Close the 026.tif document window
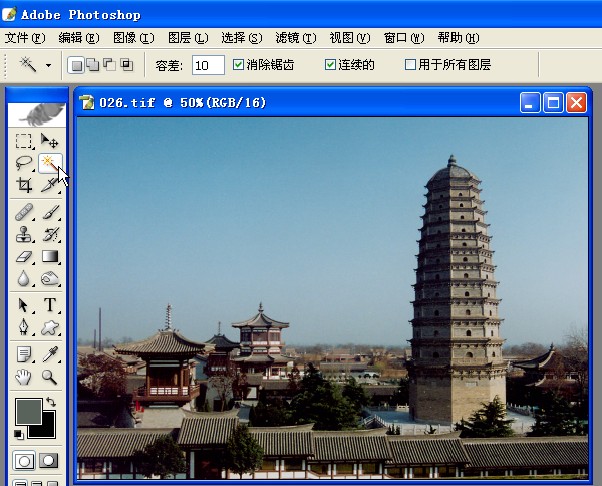Screen dimensions: 602x486 coord(576,102)
